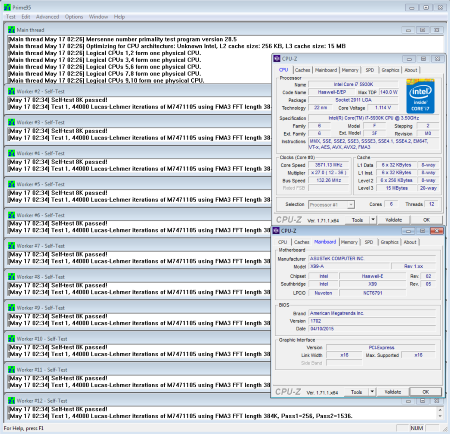Viewport: 450px width, 434px height.
Task: Minimize the Main thread child window
Action: (408, 30)
